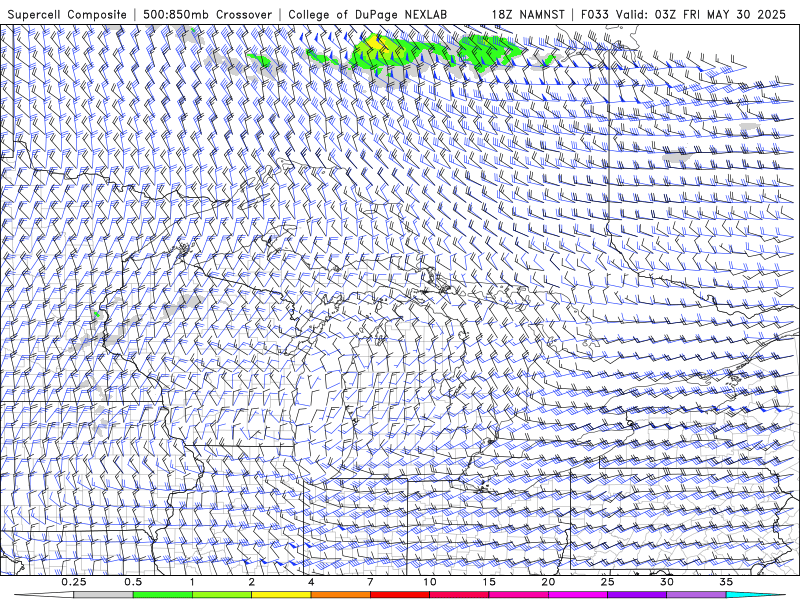Select the gray legend swatch after 0.25
The image size is (800, 600).
[x=104, y=595]
